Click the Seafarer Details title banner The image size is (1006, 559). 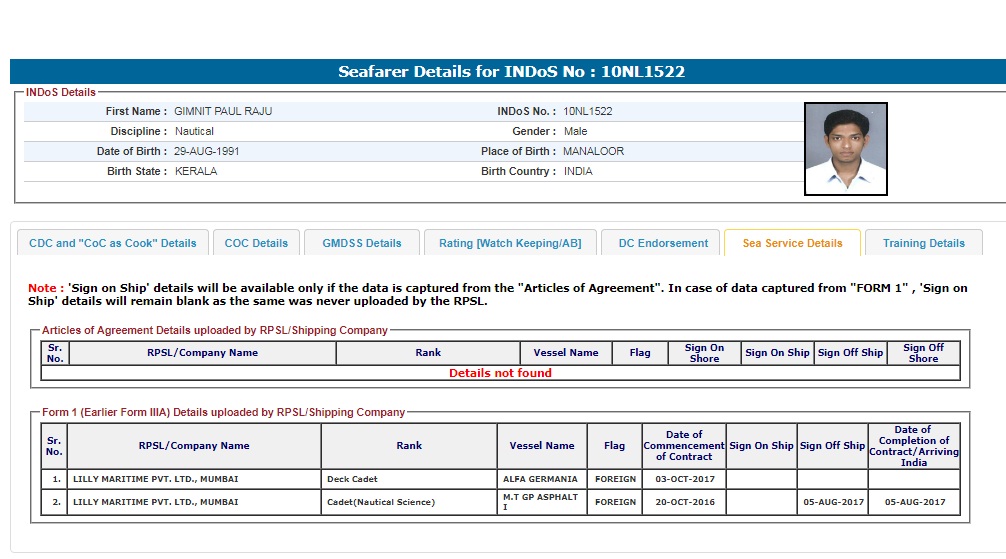[x=511, y=72]
